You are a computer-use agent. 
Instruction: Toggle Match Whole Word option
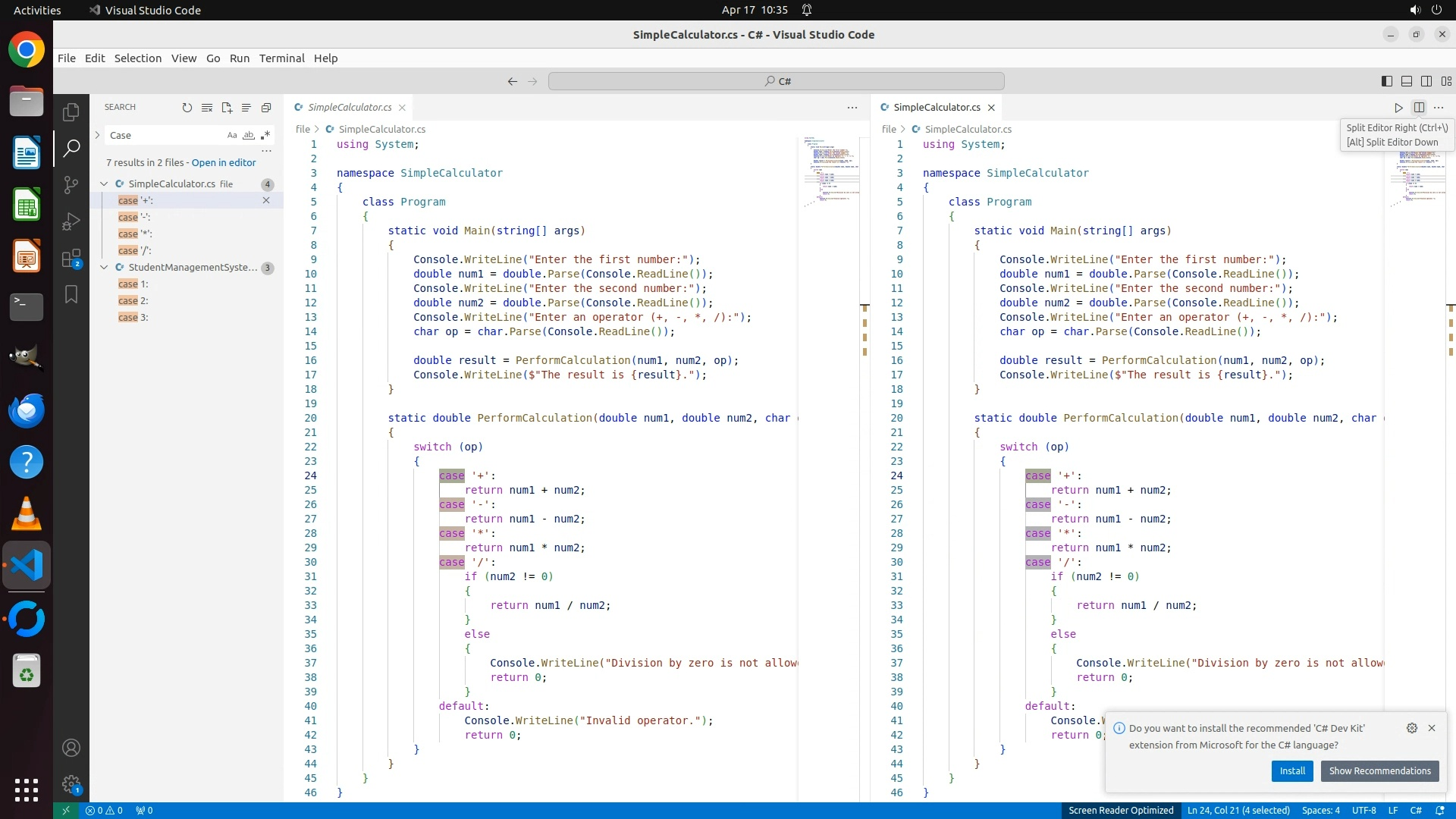pos(249,135)
